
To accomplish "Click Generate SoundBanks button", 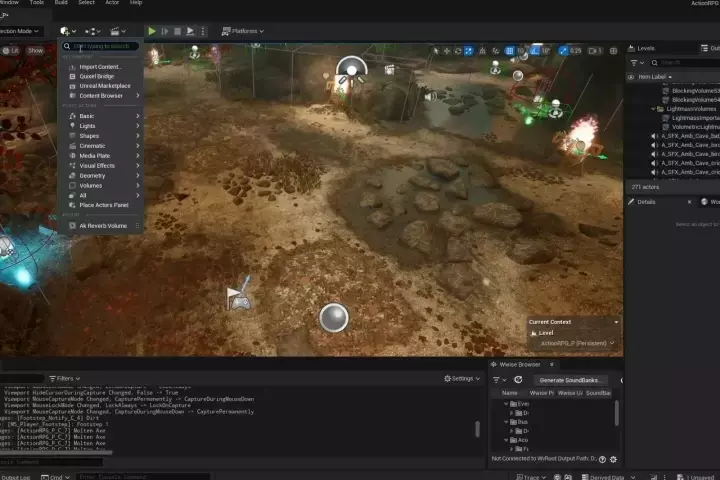I will [569, 380].
